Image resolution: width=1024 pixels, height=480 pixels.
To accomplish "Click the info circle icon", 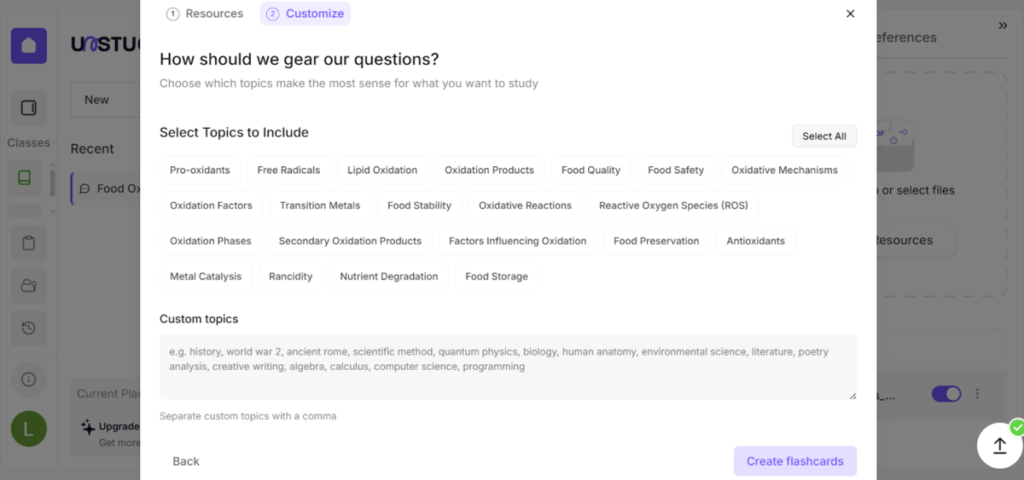I will coord(29,379).
